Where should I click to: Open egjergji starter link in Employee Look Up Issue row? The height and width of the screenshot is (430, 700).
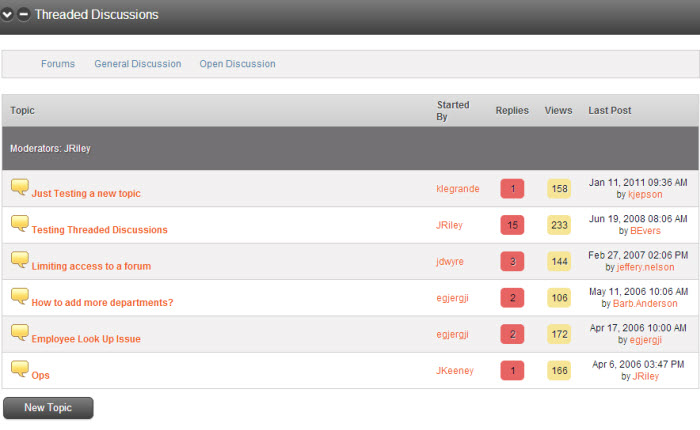pos(452,334)
